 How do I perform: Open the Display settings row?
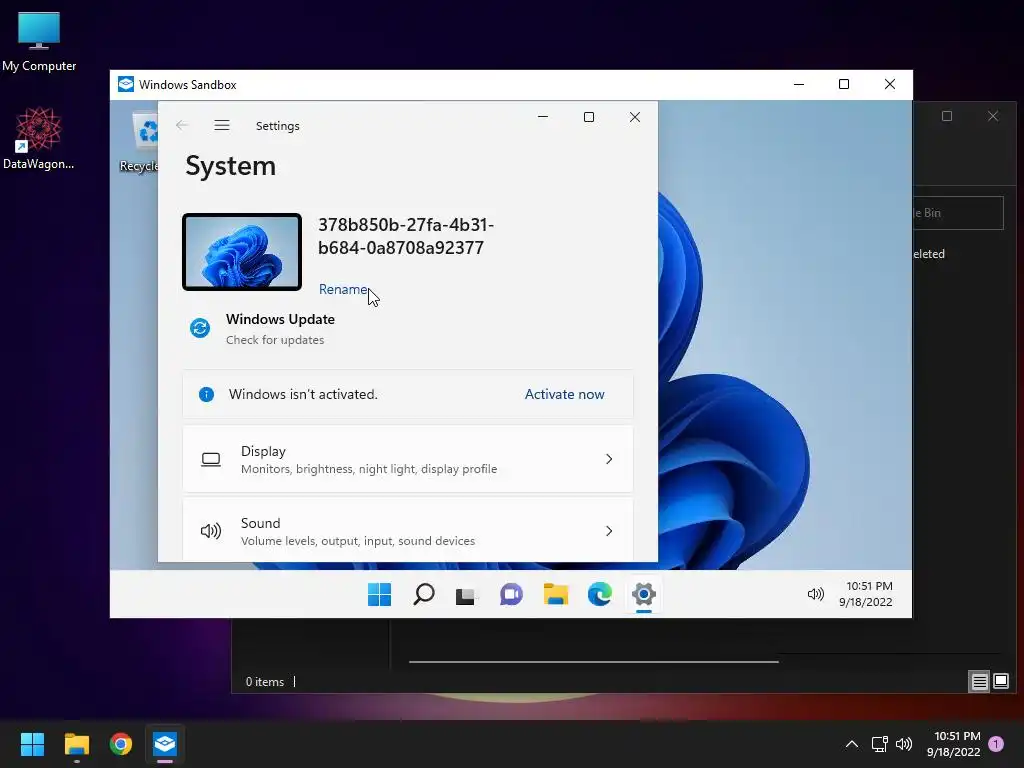click(408, 459)
